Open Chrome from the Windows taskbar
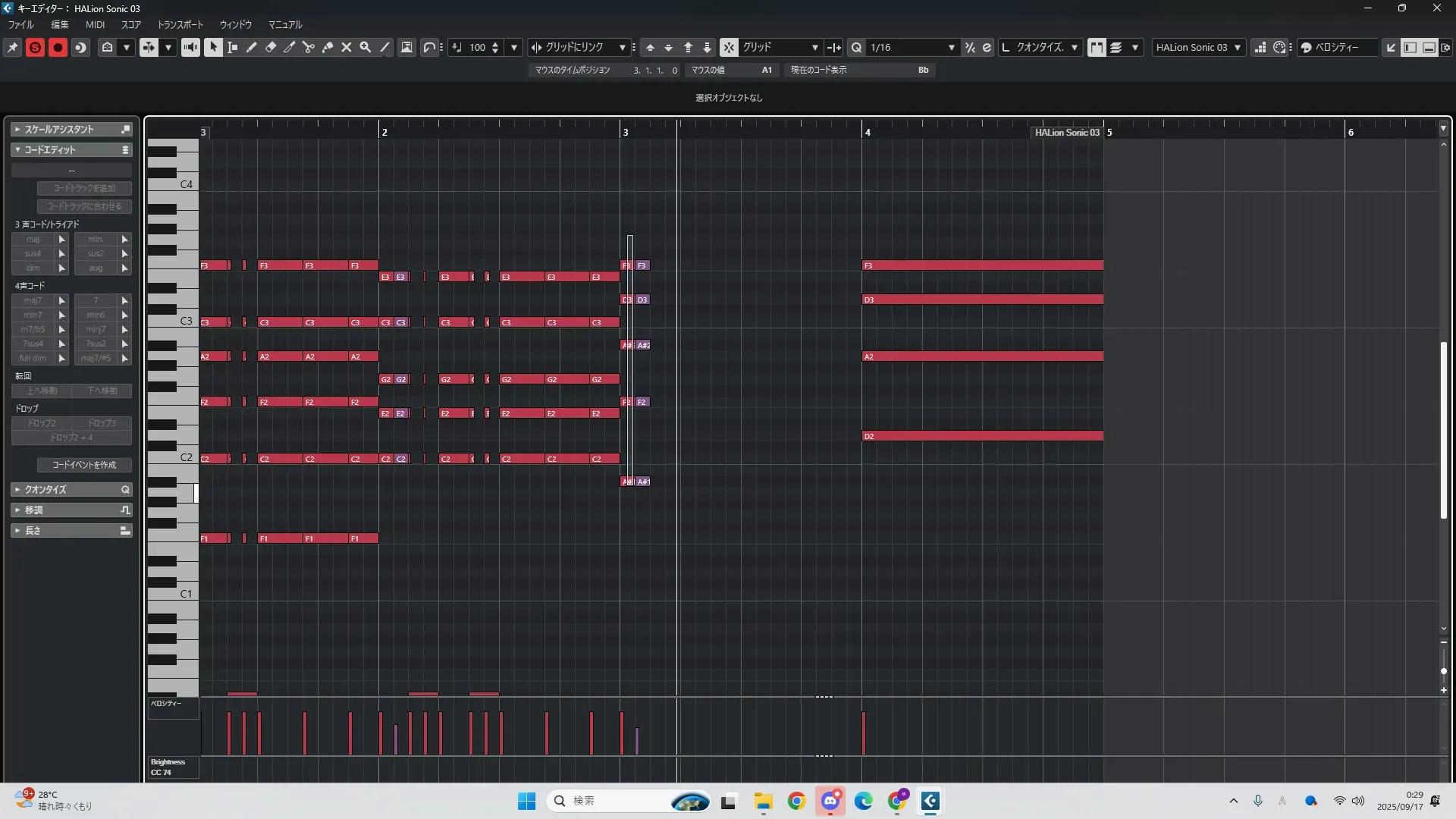The width and height of the screenshot is (1456, 819). [x=796, y=801]
